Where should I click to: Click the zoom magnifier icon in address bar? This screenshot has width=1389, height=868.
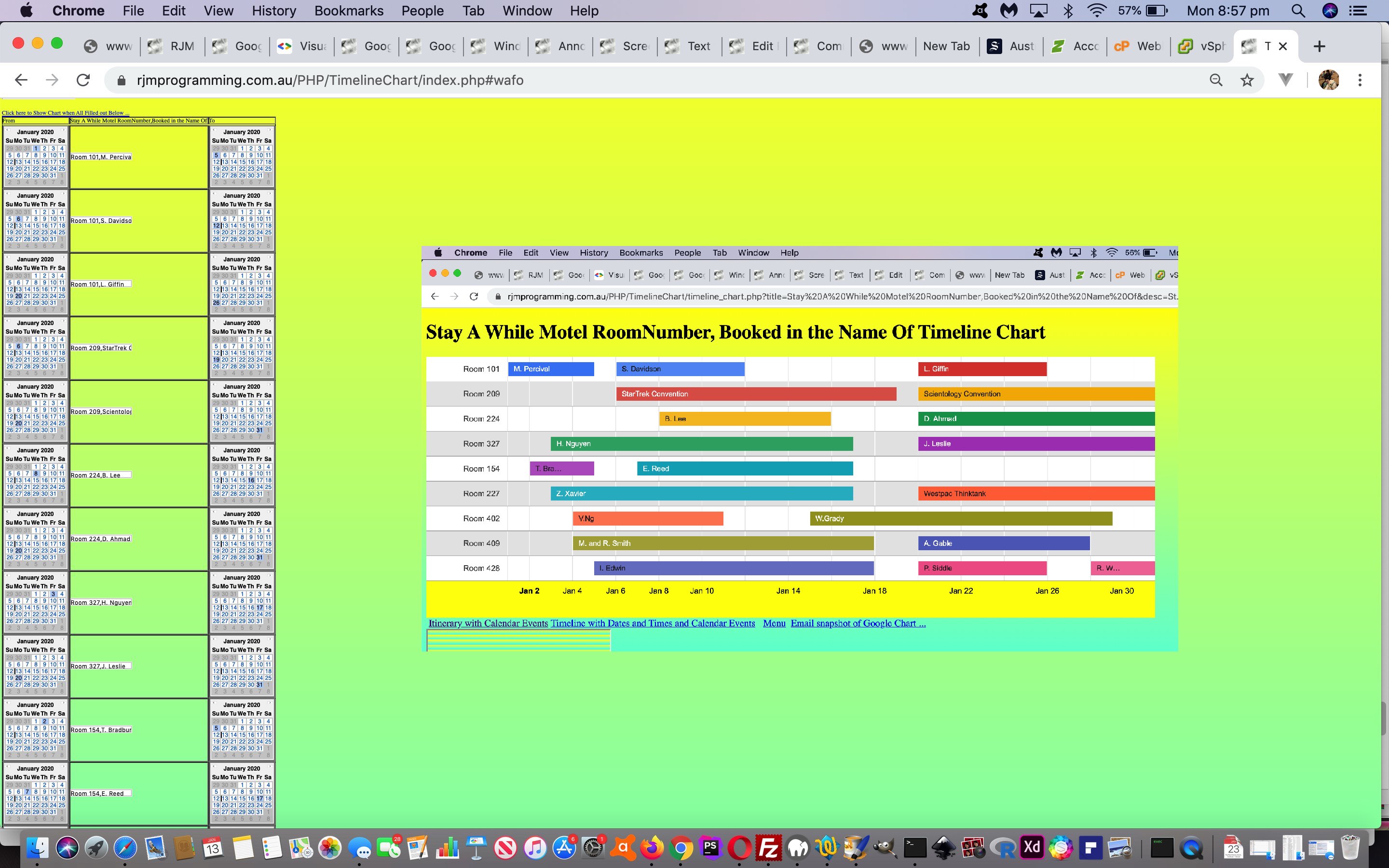point(1216,81)
